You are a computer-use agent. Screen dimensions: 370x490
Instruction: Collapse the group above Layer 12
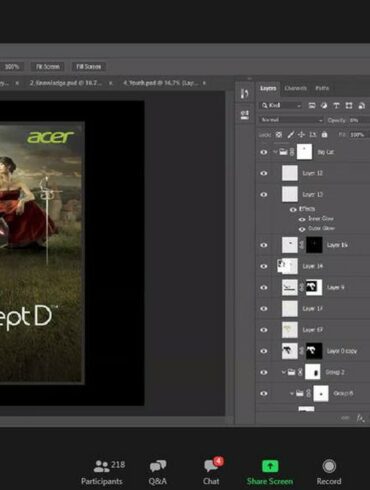coord(275,152)
